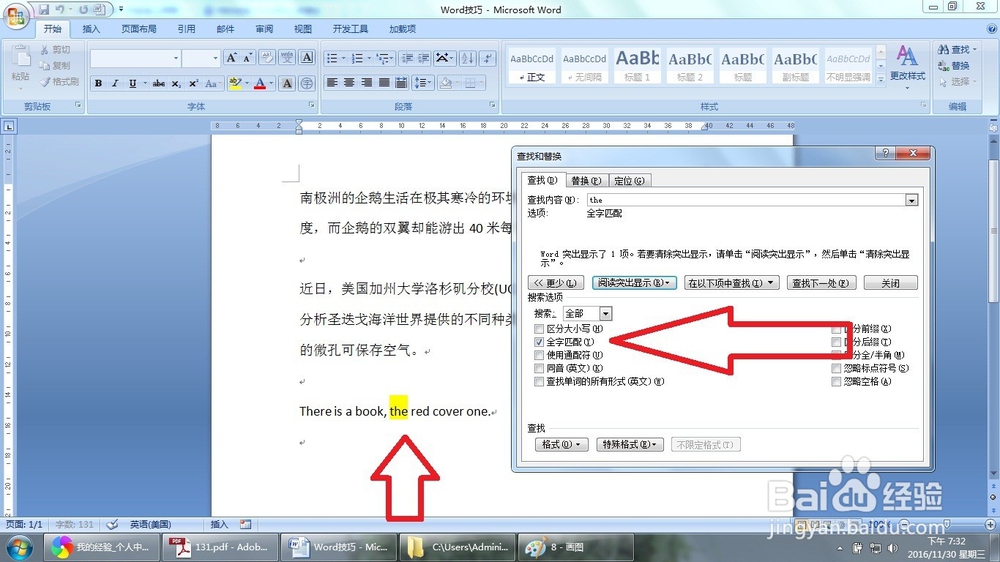Toggle bold formatting
Screen dimensions: 1000x562
[x=98, y=84]
